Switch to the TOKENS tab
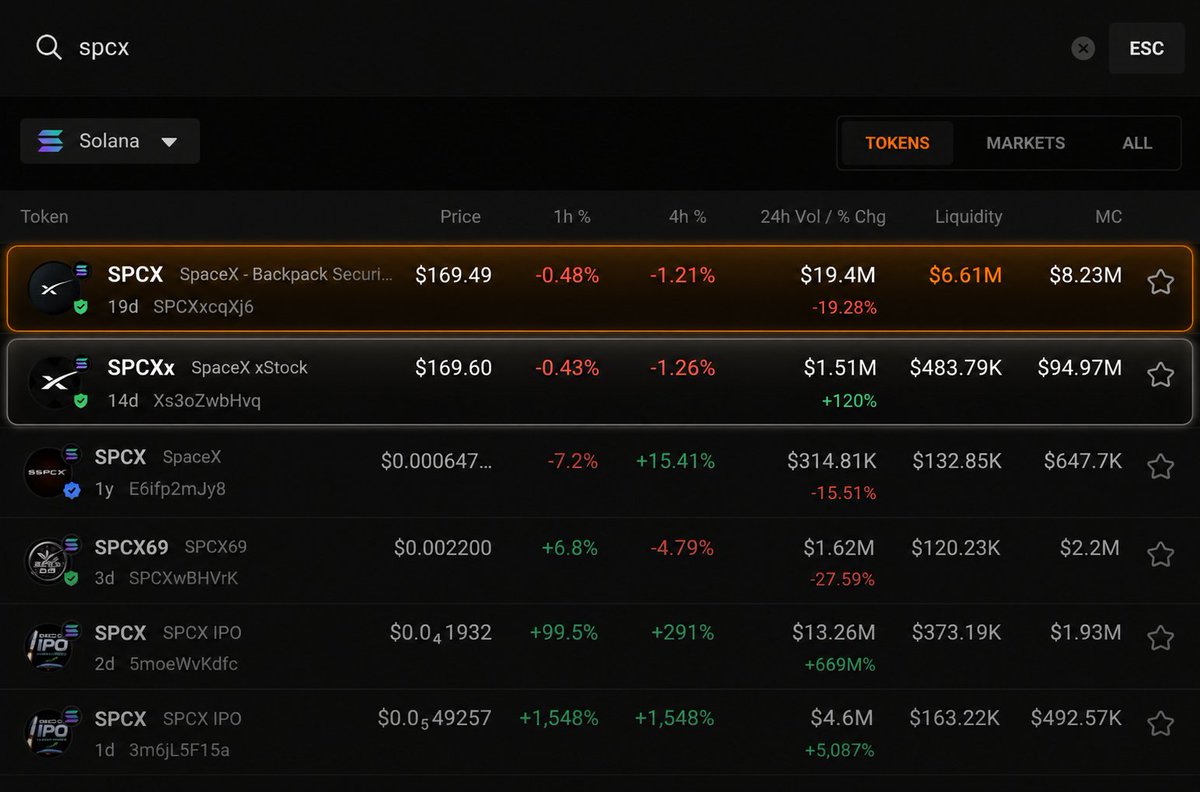Image resolution: width=1200 pixels, height=792 pixels. tap(897, 143)
